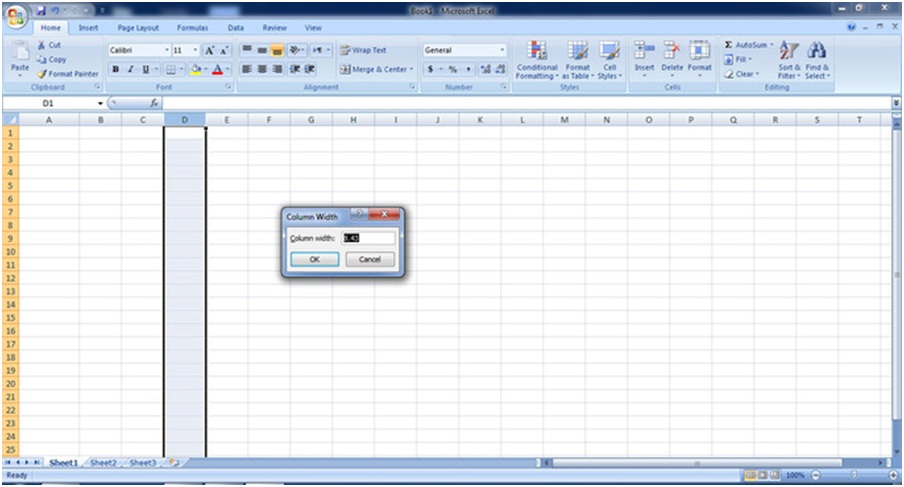
Task: Open the Calibri font name dropdown
Action: pos(167,50)
